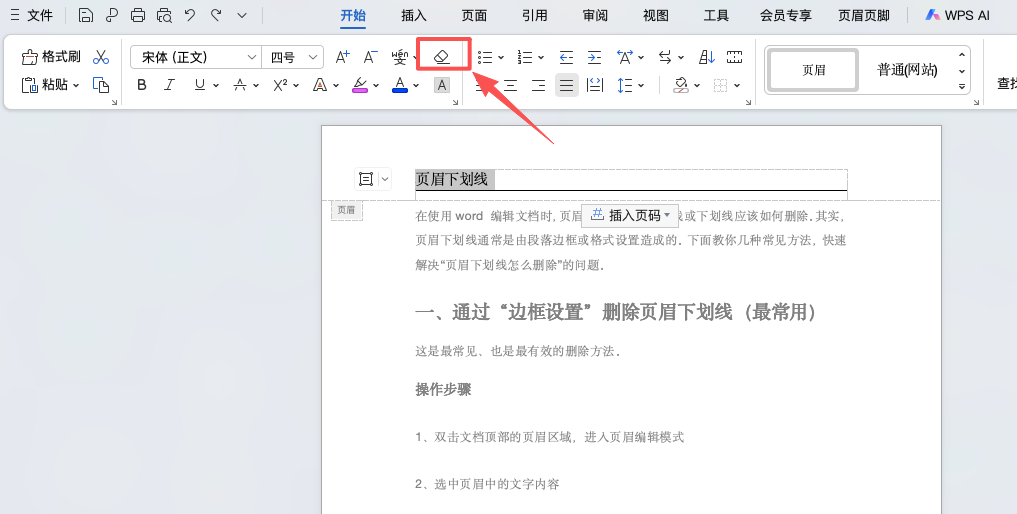Click the show/hide formatting marks icon

(734, 57)
